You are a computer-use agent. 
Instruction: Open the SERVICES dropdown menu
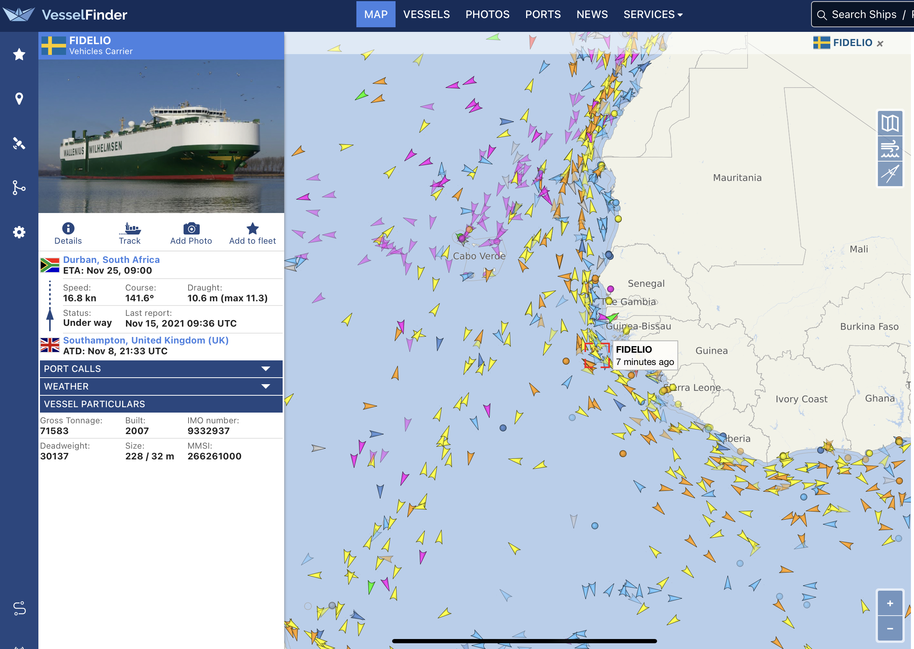[653, 15]
